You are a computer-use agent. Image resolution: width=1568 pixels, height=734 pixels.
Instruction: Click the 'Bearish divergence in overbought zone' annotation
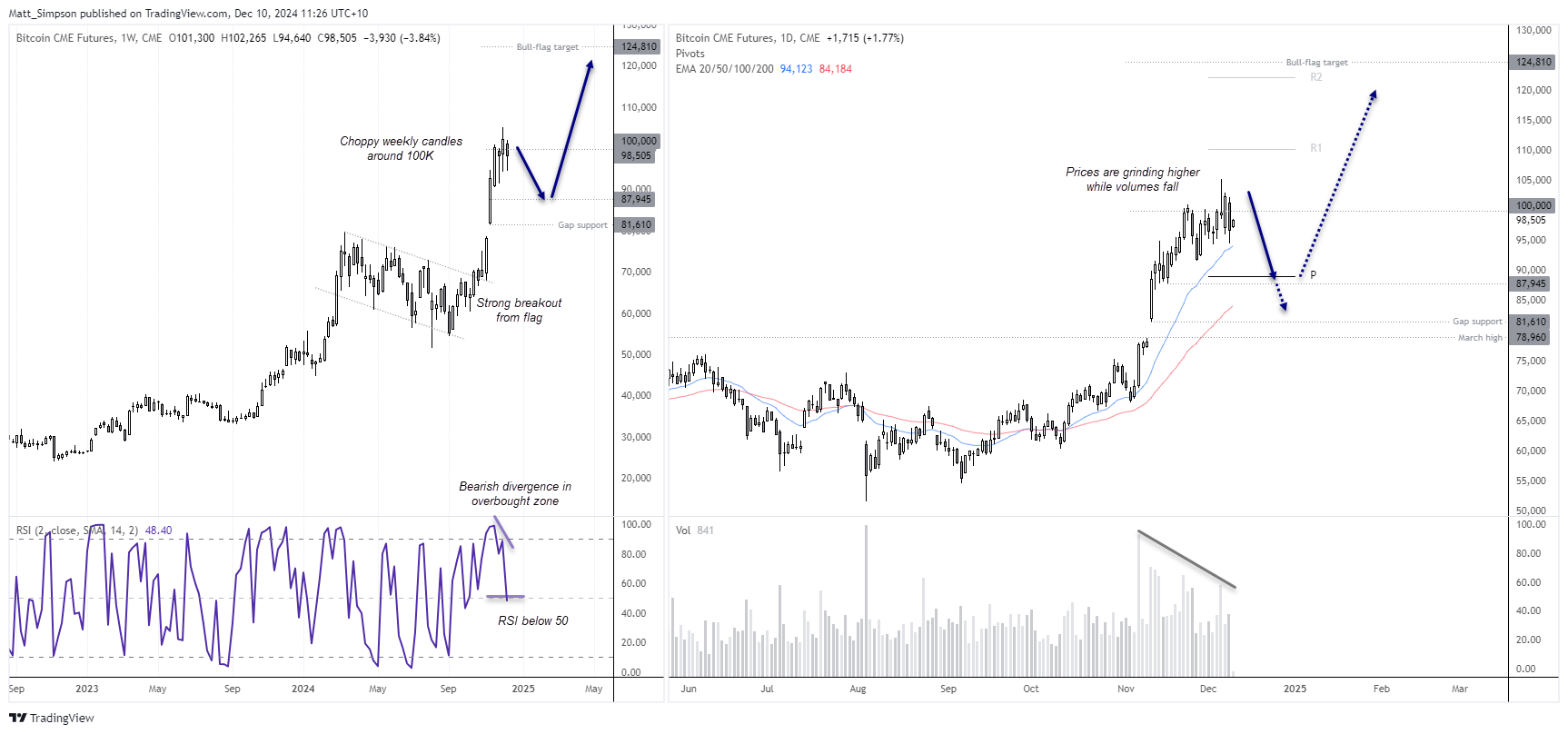(515, 493)
